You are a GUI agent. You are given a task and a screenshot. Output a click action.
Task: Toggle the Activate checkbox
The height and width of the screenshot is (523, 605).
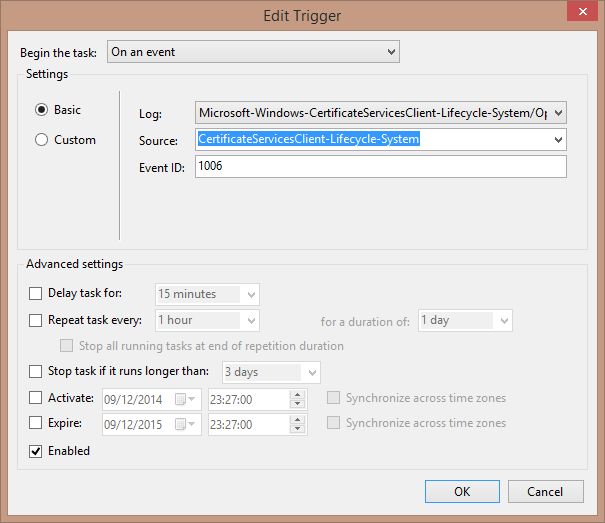[36, 398]
